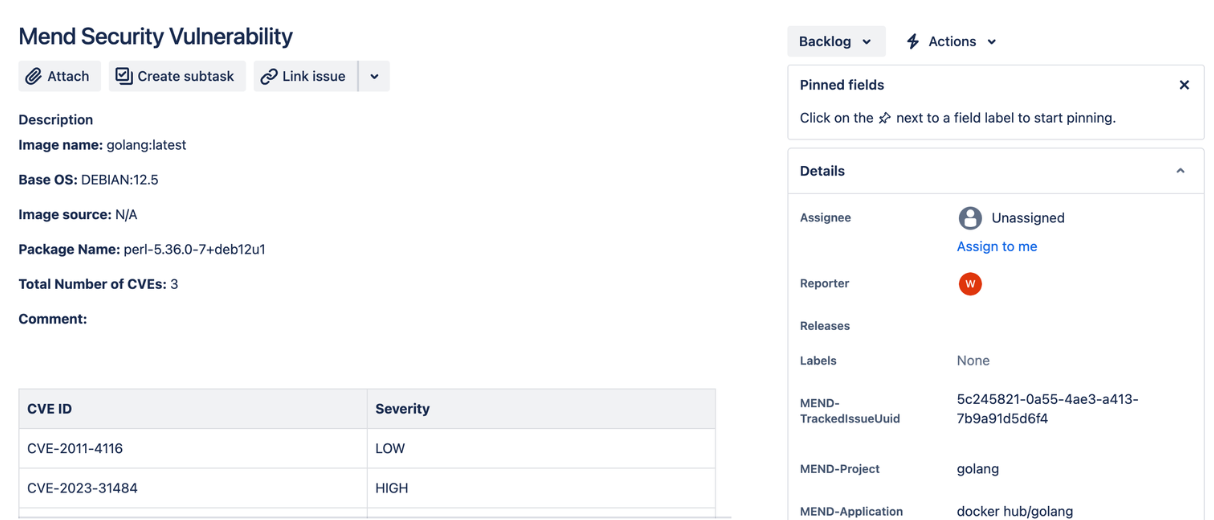The width and height of the screenshot is (1214, 520).
Task: Open the Backlog status dropdown
Action: [835, 41]
